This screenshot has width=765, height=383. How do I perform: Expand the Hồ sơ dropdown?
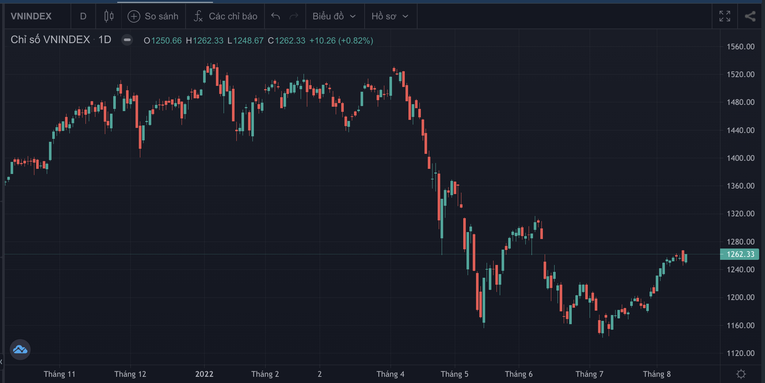390,16
